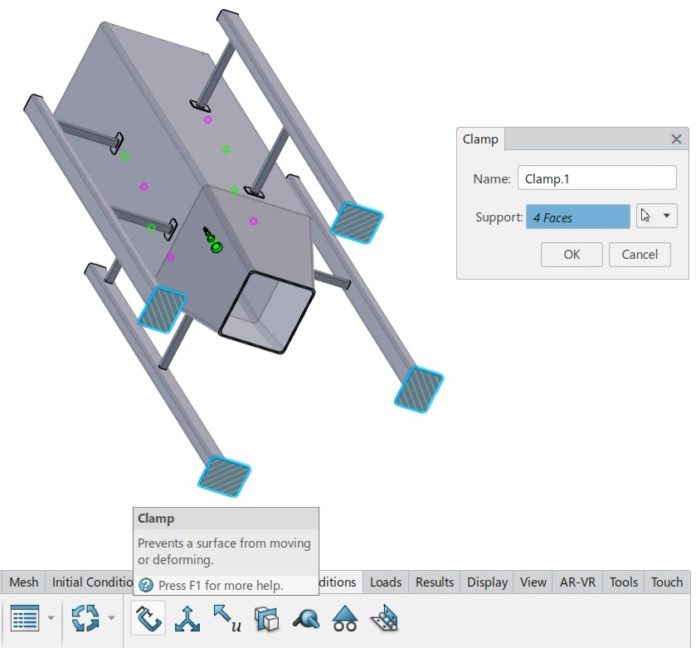
Task: Click the Support field showing 4 Faces
Action: click(578, 217)
